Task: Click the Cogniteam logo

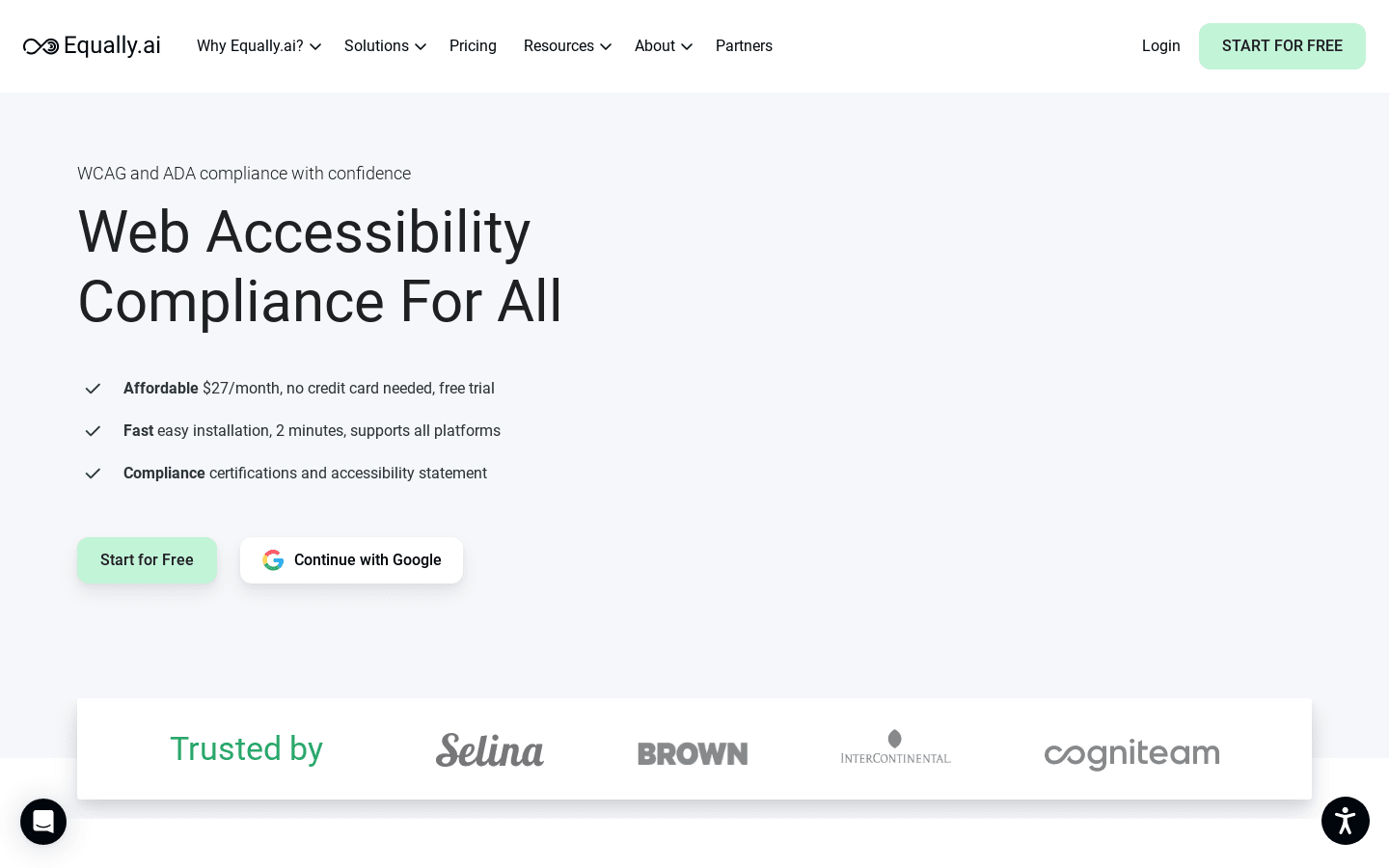Action: [1131, 754]
